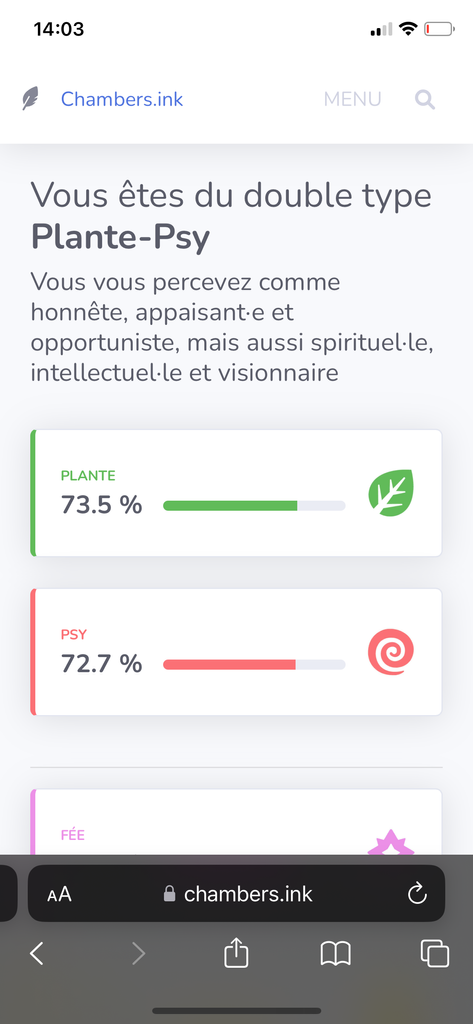Tap the chambers.ink address bar

(x=236, y=893)
